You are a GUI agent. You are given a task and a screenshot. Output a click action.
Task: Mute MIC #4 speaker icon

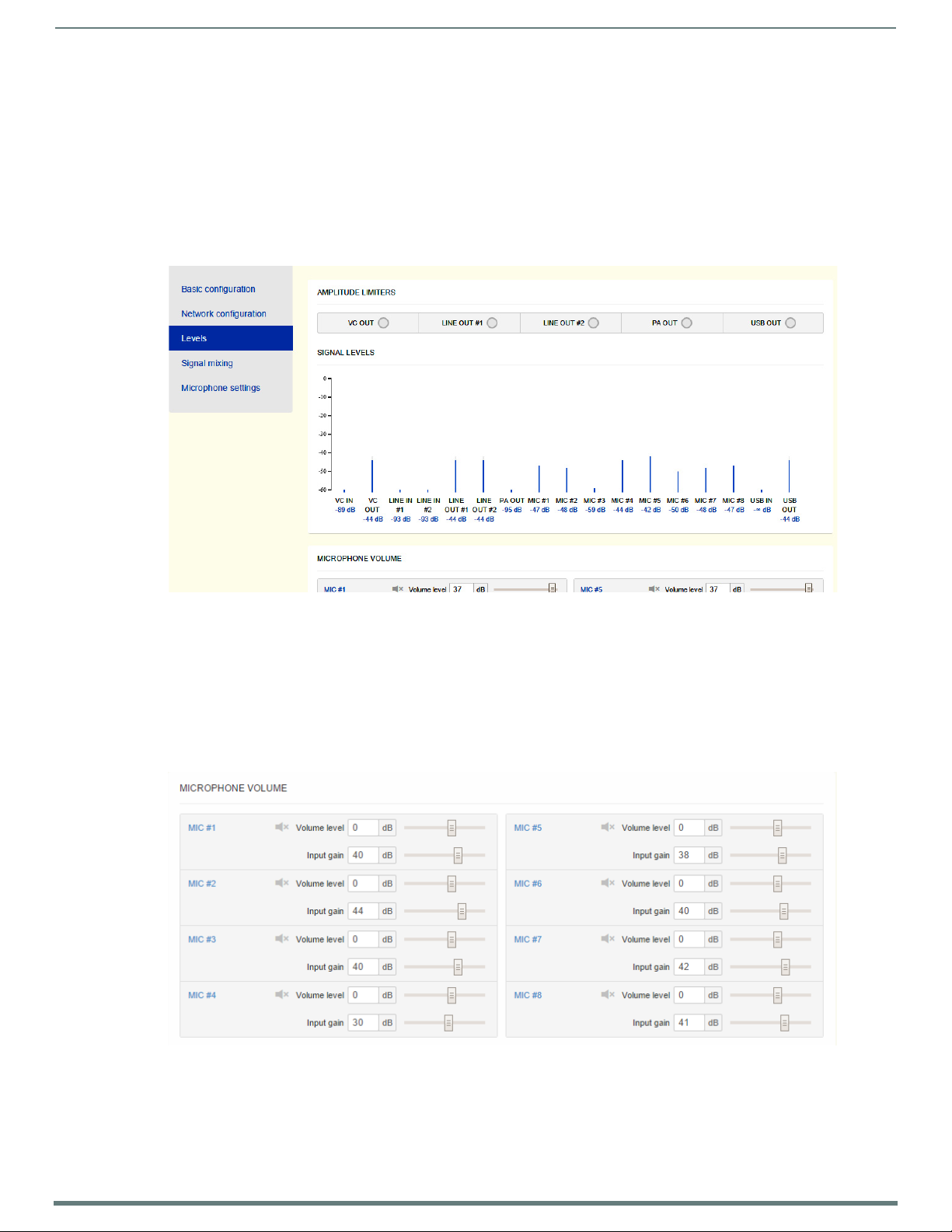coord(282,995)
